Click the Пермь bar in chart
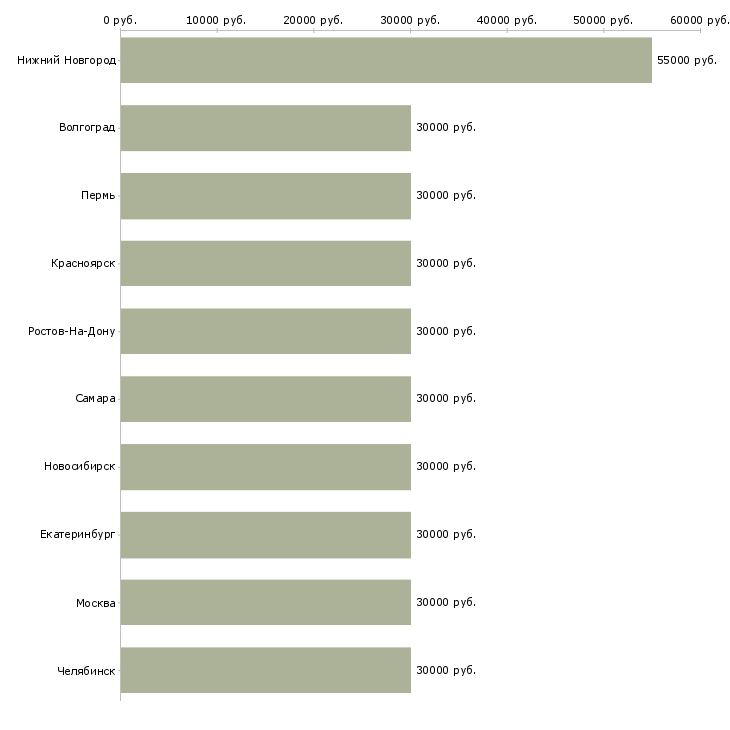The image size is (730, 730). point(265,196)
